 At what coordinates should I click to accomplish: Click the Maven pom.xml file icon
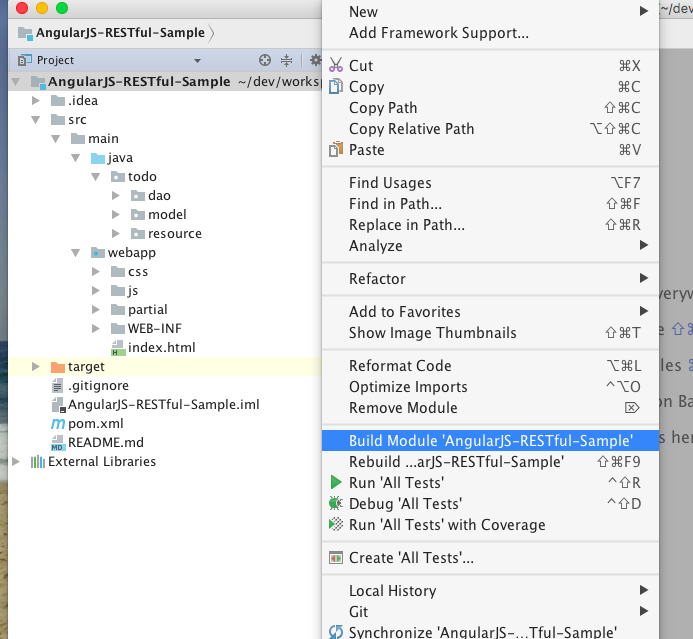tap(57, 423)
